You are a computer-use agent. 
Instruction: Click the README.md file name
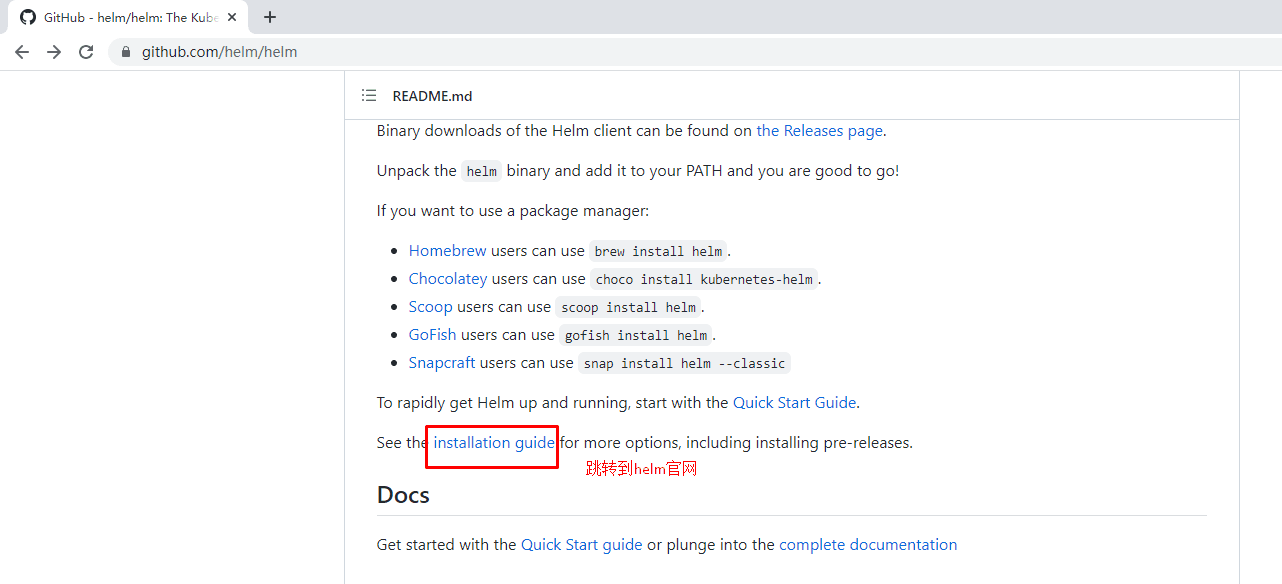pos(432,96)
